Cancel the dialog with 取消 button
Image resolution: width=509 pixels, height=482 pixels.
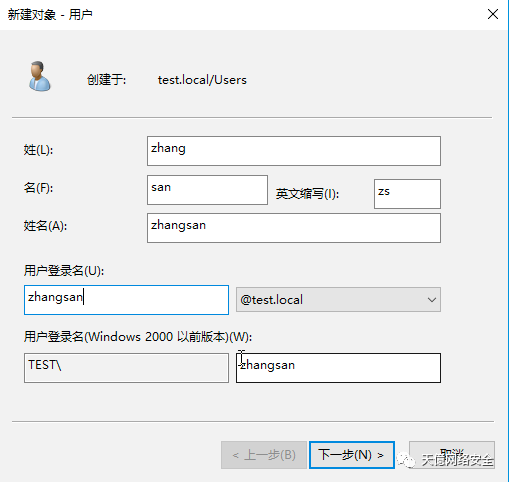pos(452,455)
